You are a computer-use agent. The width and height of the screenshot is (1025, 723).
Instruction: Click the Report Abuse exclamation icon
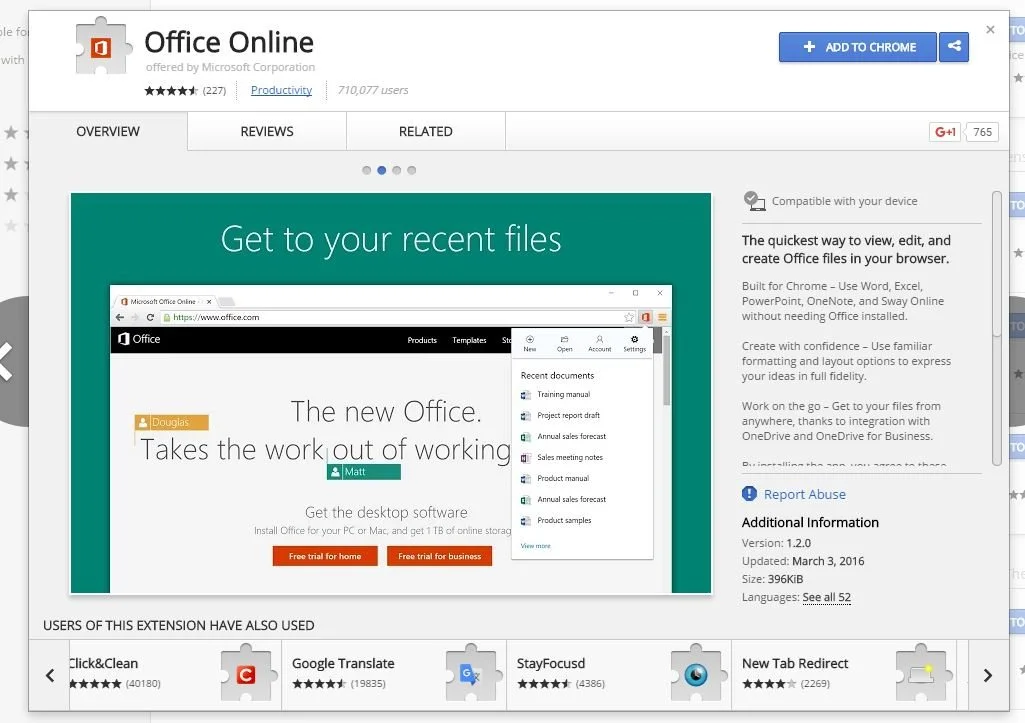point(749,494)
